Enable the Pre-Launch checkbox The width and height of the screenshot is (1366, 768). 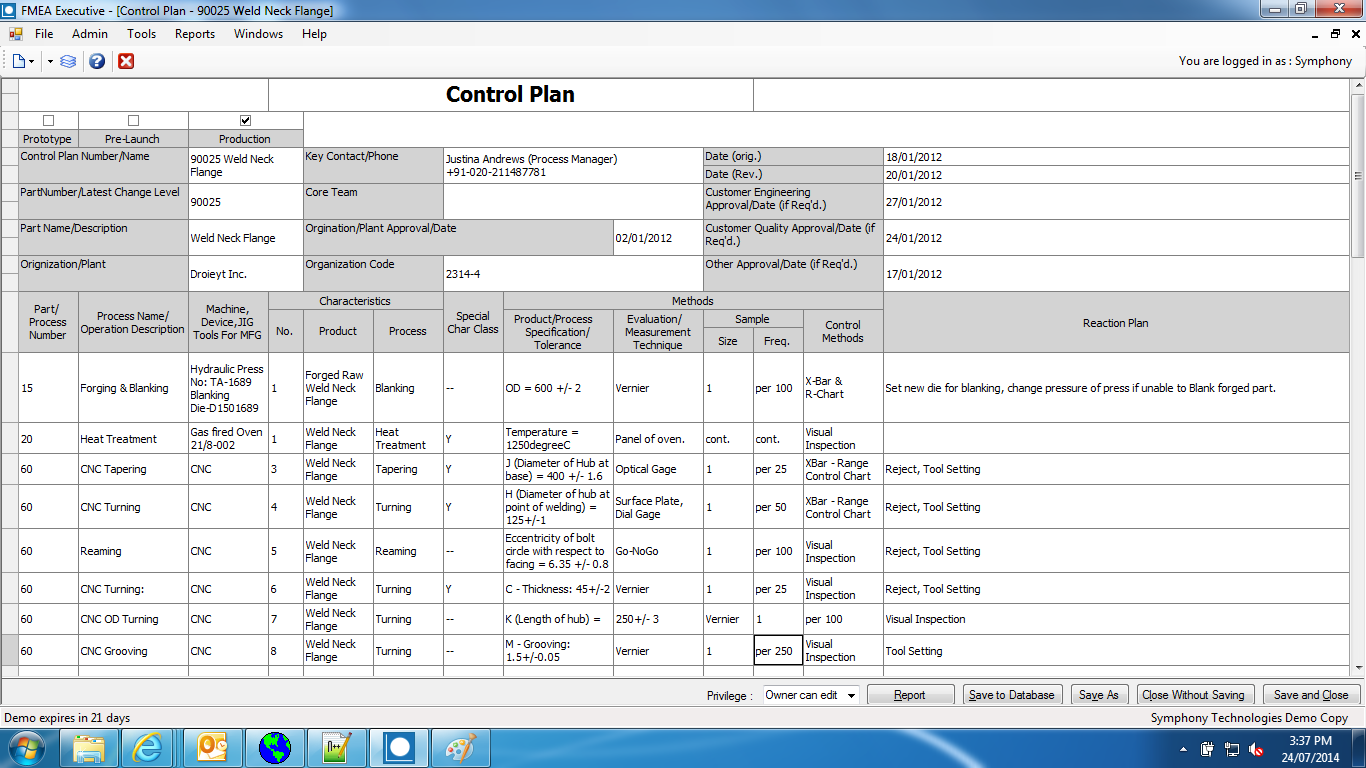coord(133,121)
